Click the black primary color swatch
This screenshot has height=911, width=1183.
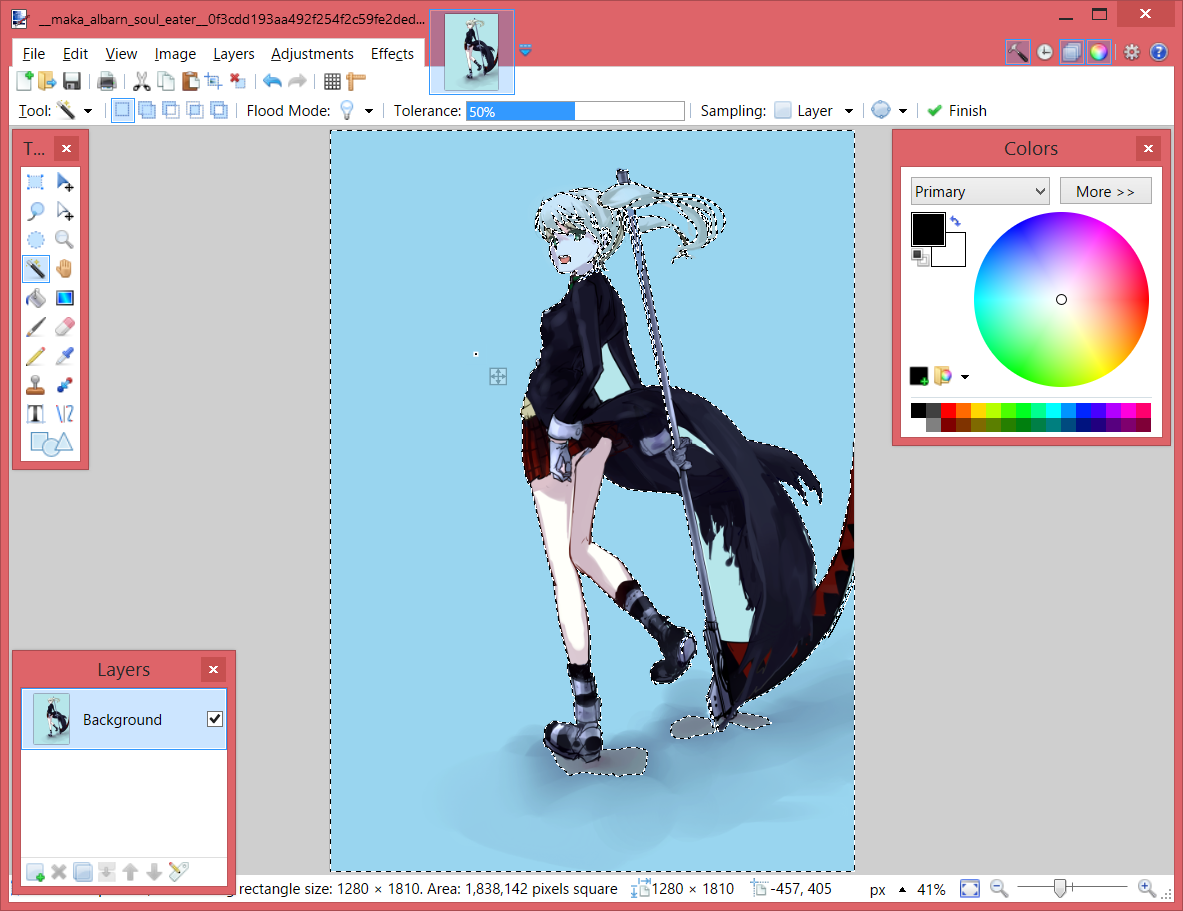click(x=928, y=229)
